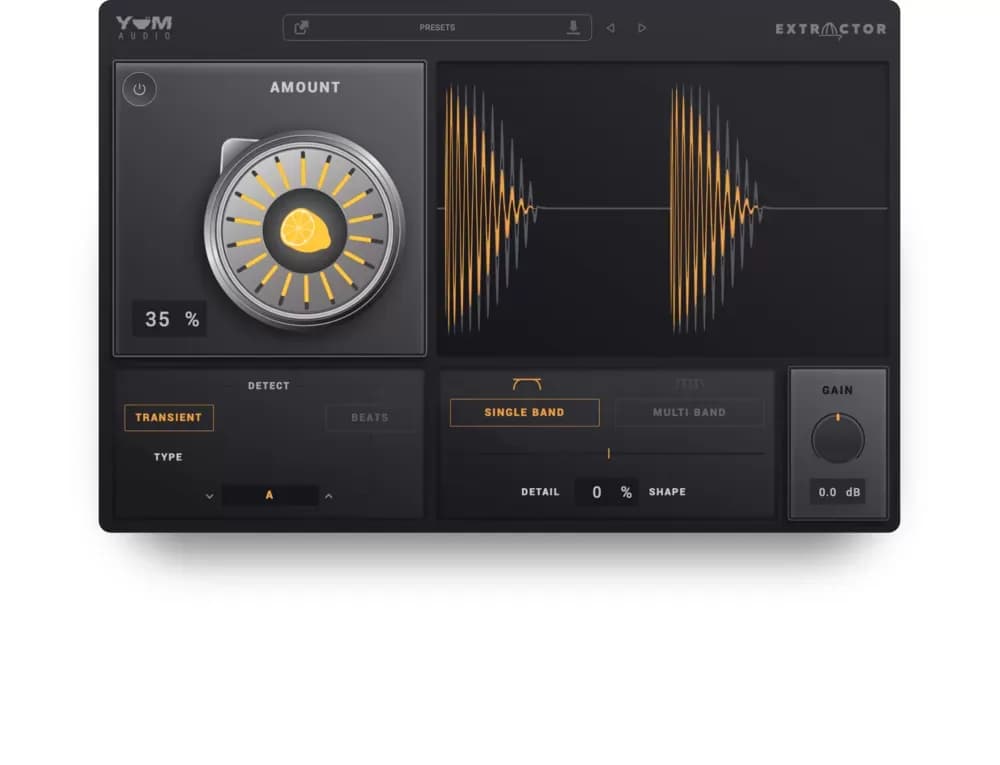This screenshot has height=765, width=1000.
Task: Go to next preset arrow
Action: [x=642, y=28]
